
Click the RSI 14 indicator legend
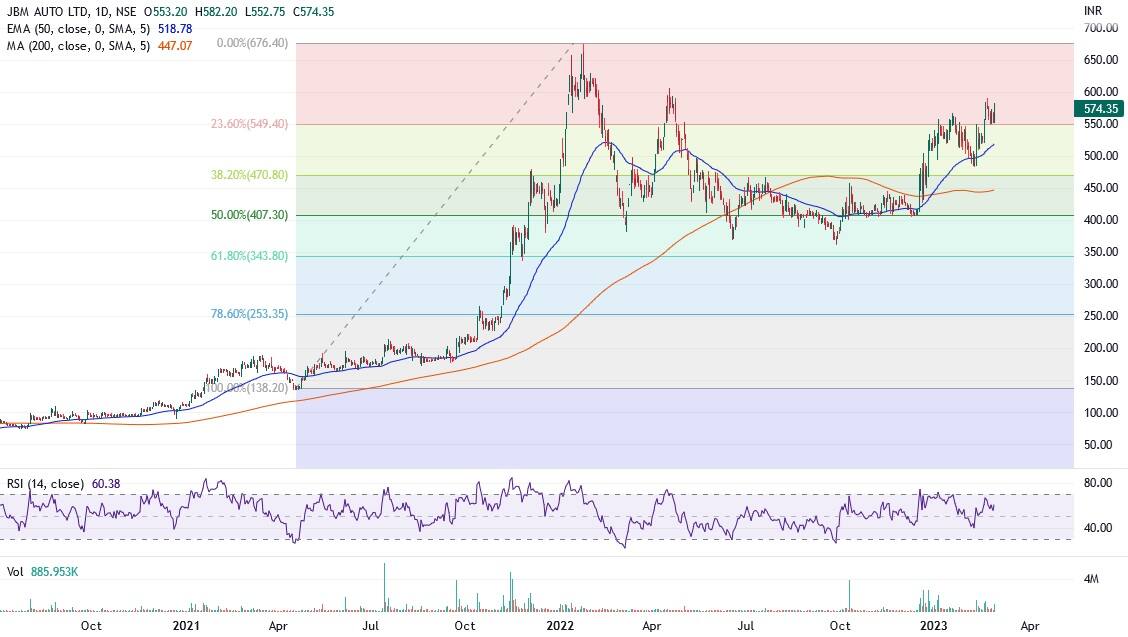[x=48, y=485]
